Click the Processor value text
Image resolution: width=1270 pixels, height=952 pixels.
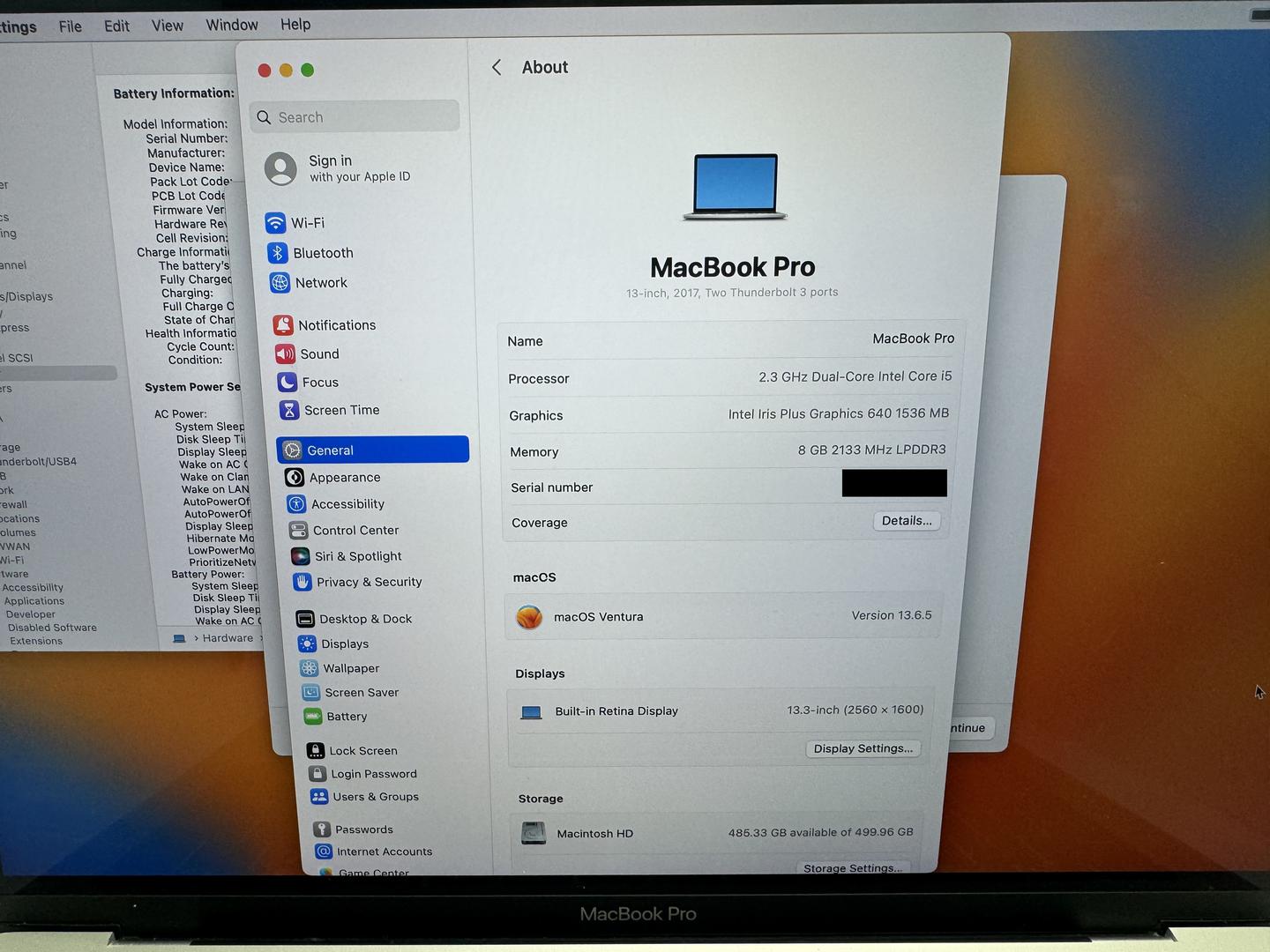click(855, 376)
